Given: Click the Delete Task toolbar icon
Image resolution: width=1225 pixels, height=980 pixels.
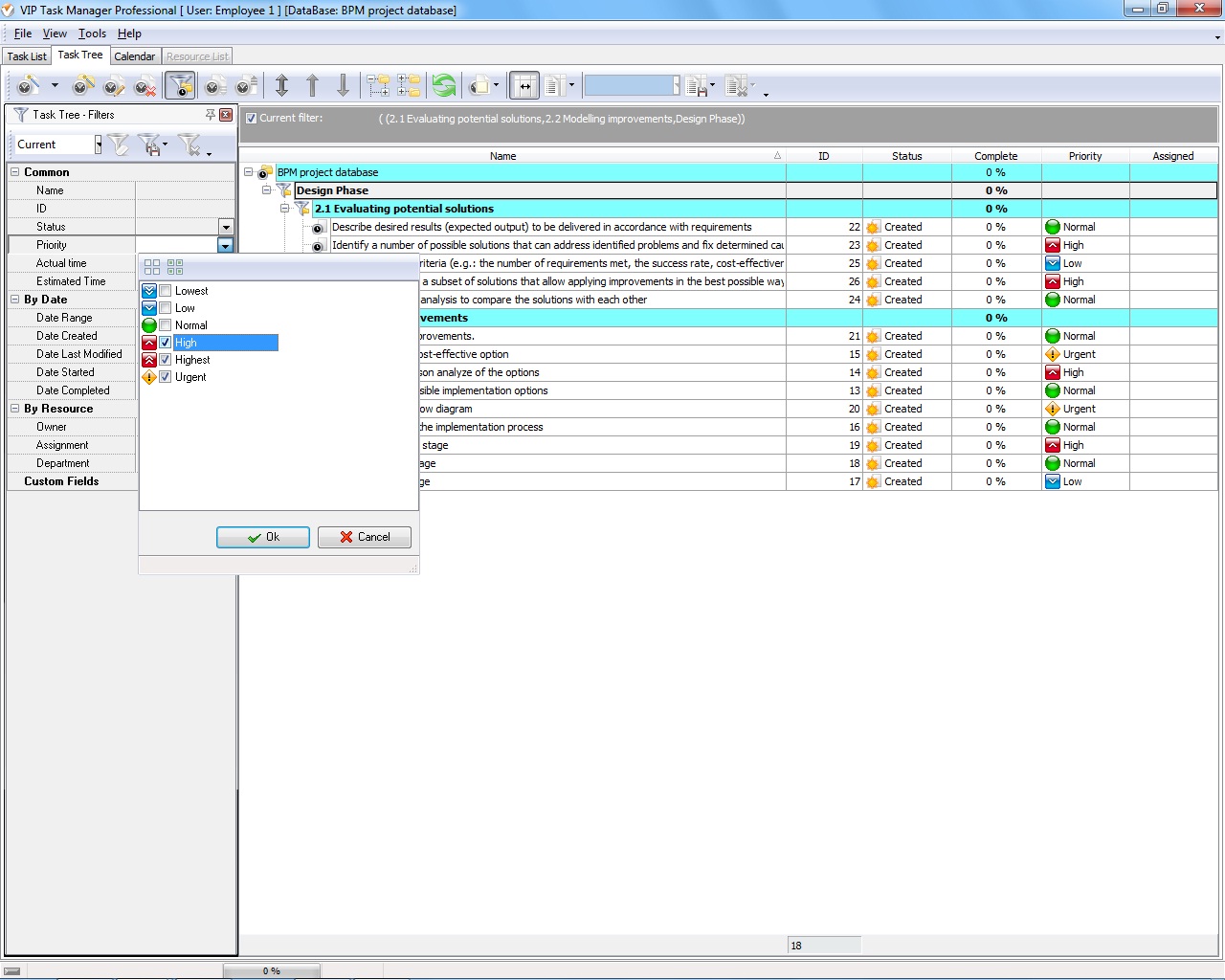Looking at the screenshot, I should 145,86.
